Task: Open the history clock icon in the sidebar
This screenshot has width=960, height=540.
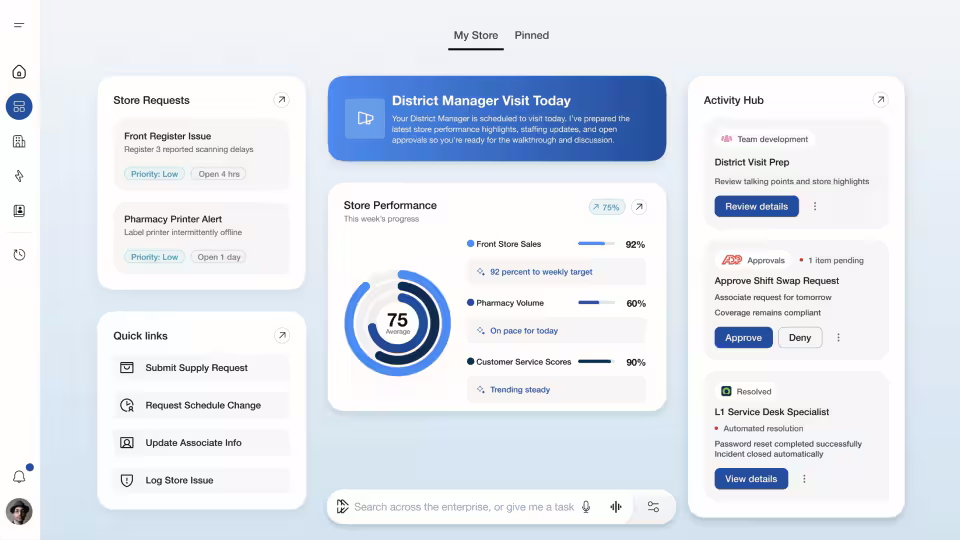Action: tap(19, 255)
